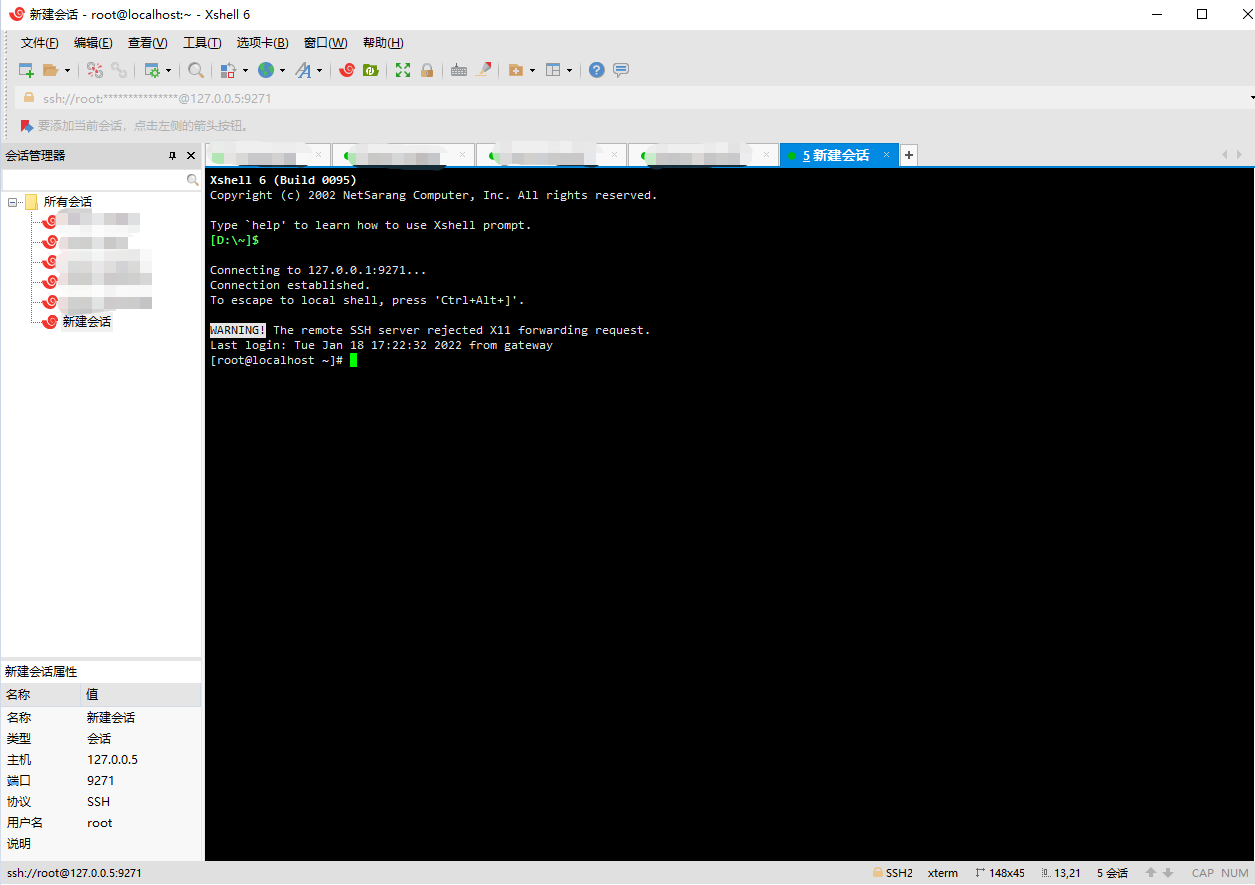Click the globe encoding icon
Screen dimensions: 1255x885
tap(266, 70)
